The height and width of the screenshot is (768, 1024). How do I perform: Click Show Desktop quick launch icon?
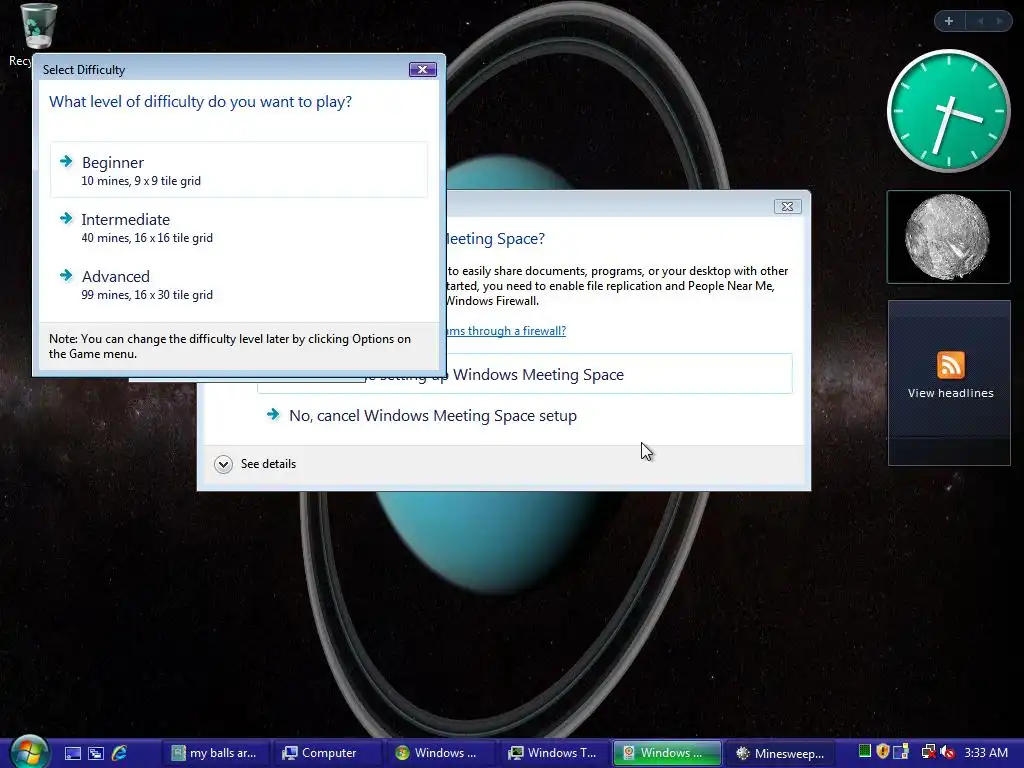pos(72,754)
